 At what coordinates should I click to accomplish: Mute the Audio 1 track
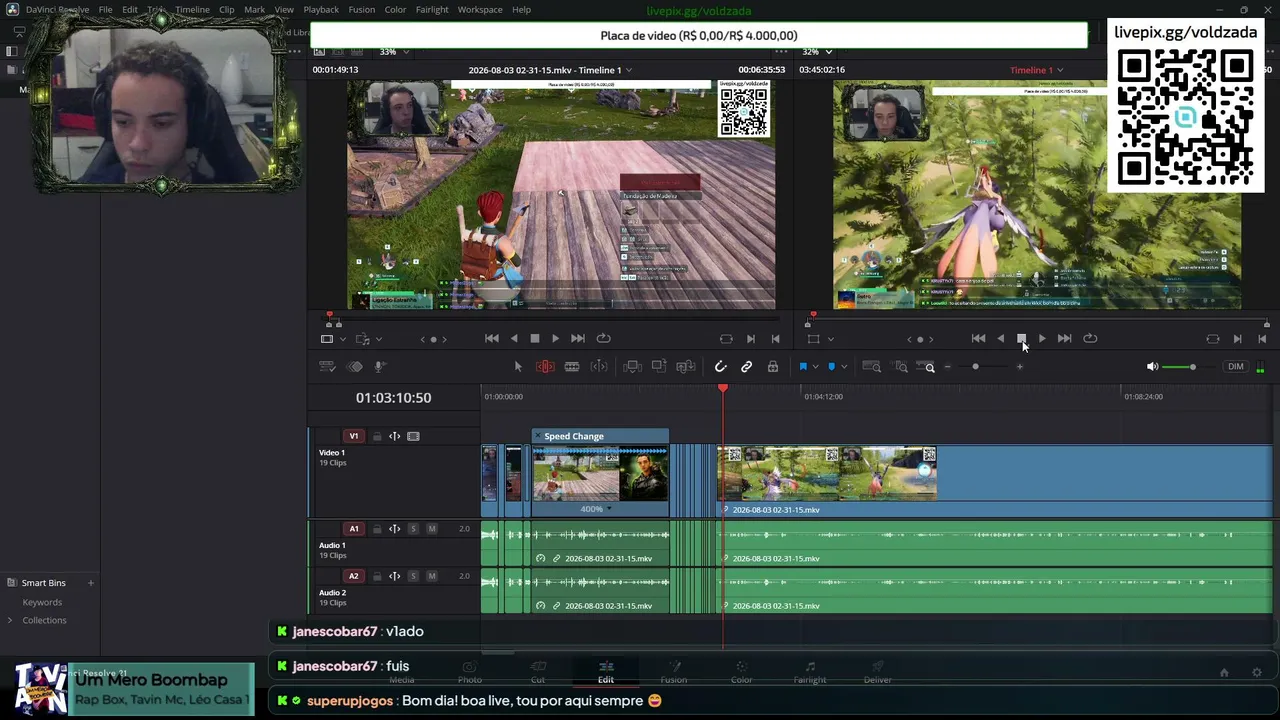[x=432, y=529]
